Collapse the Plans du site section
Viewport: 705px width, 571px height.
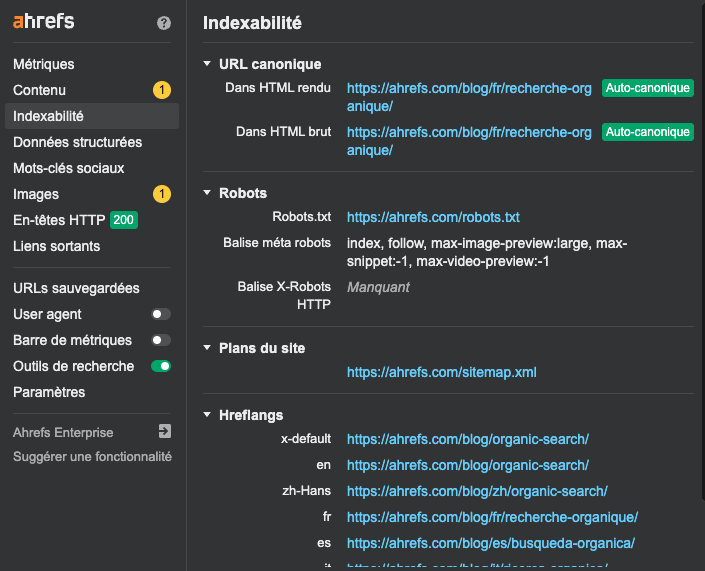pos(207,348)
